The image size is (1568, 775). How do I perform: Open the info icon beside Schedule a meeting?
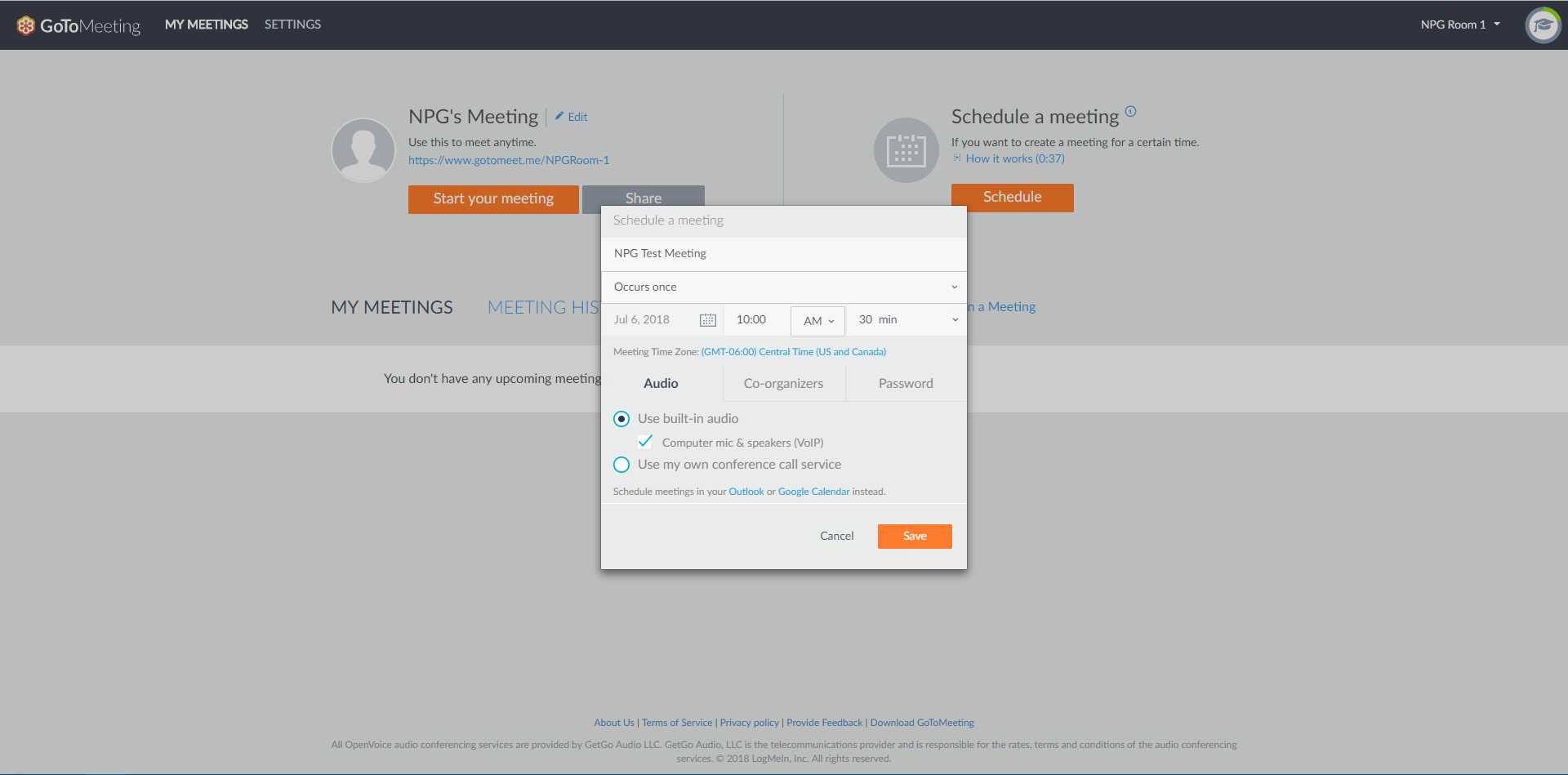point(1130,111)
